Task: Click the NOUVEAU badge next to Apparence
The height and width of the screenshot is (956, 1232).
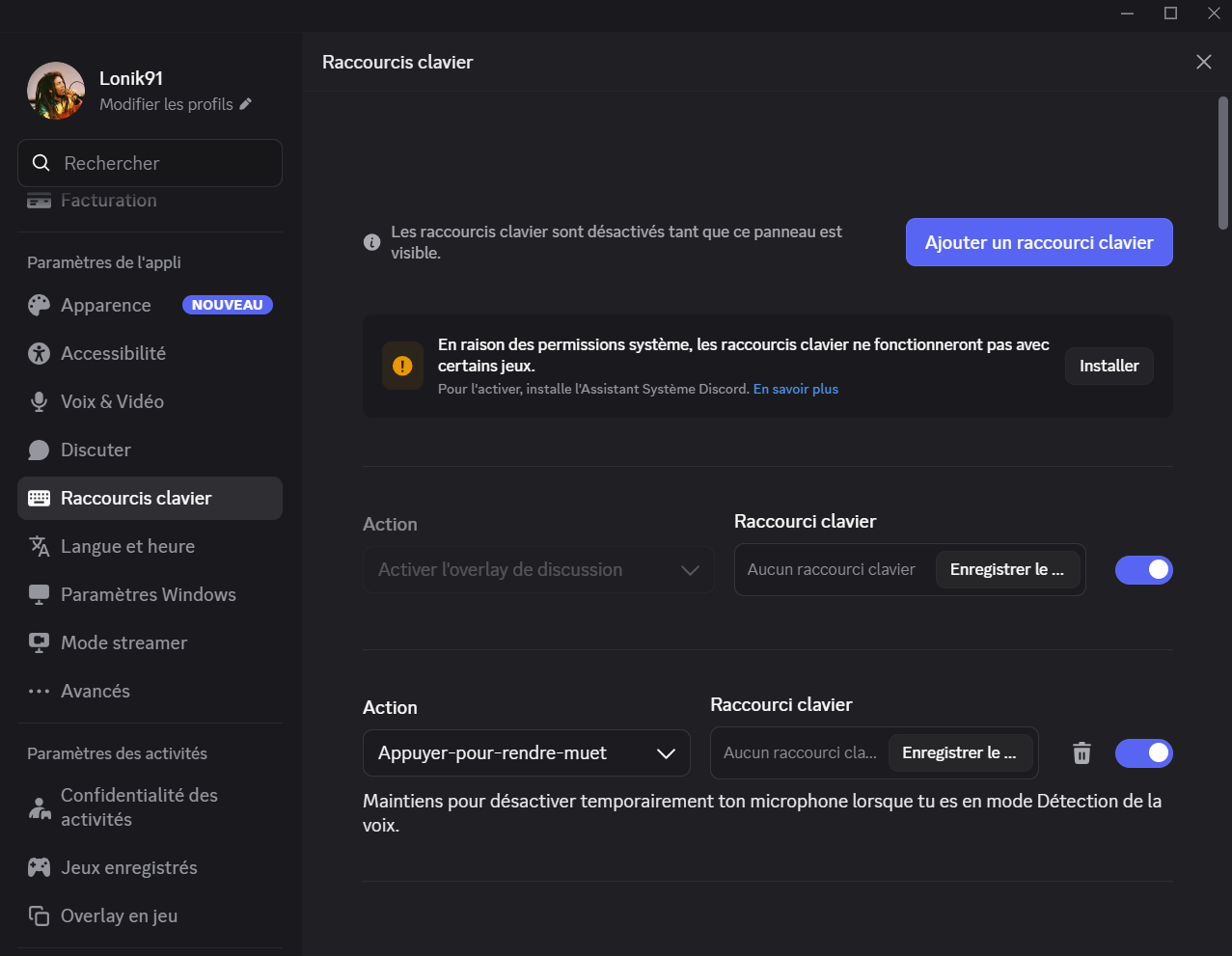Action: [228, 305]
